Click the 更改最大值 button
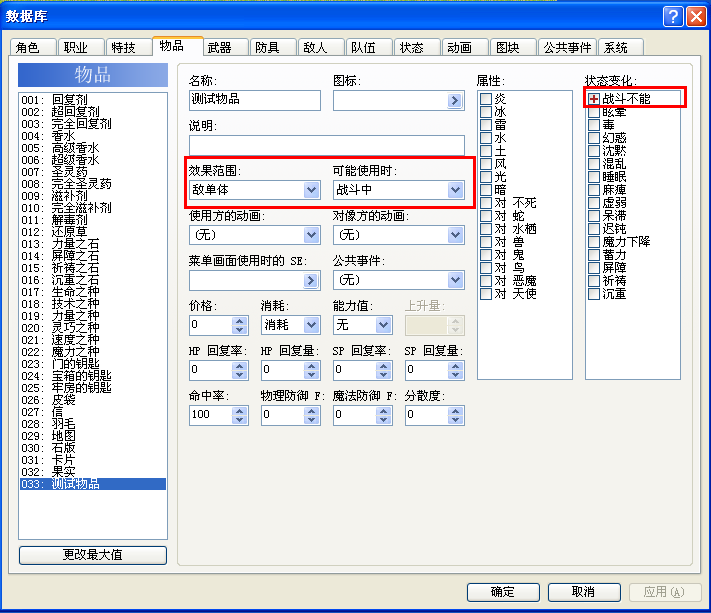711x613 pixels. (x=93, y=555)
